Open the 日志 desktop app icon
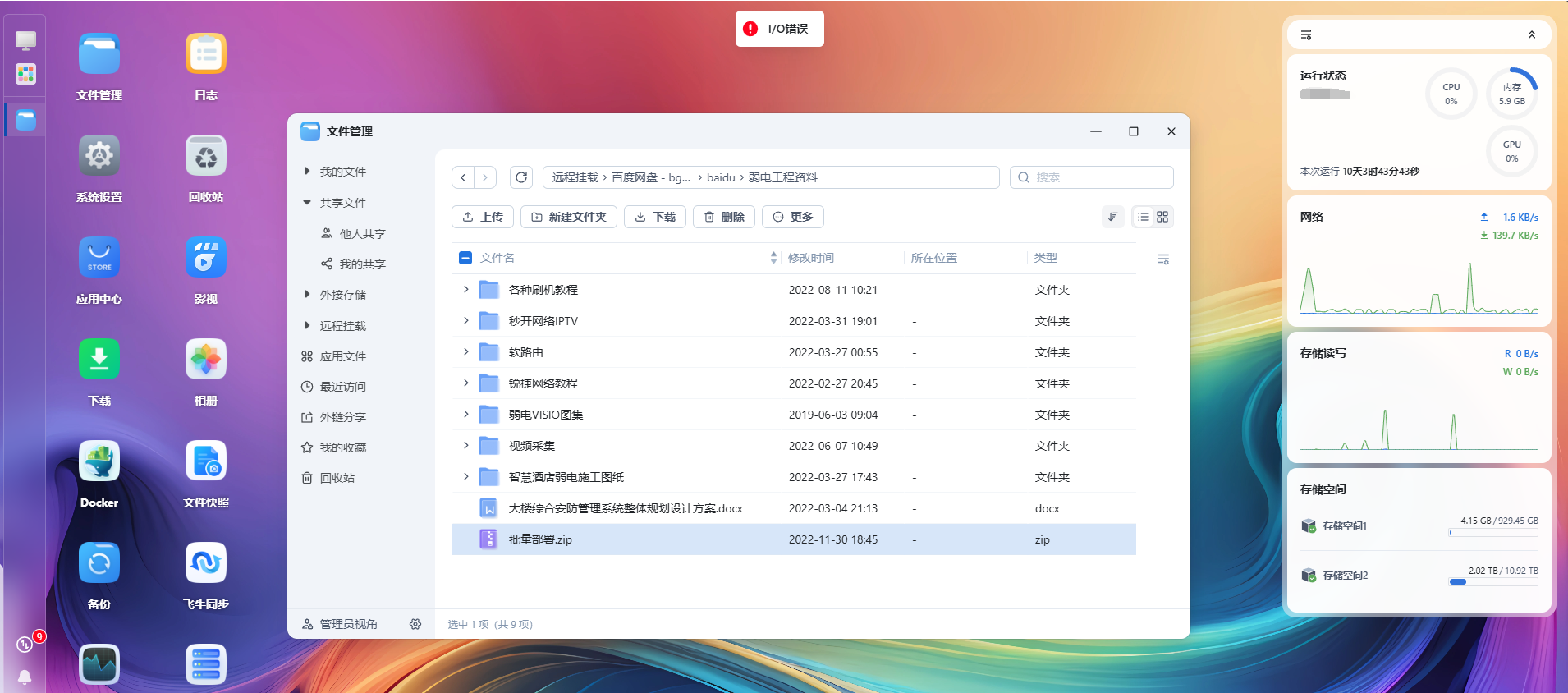The width and height of the screenshot is (1568, 693). [206, 54]
